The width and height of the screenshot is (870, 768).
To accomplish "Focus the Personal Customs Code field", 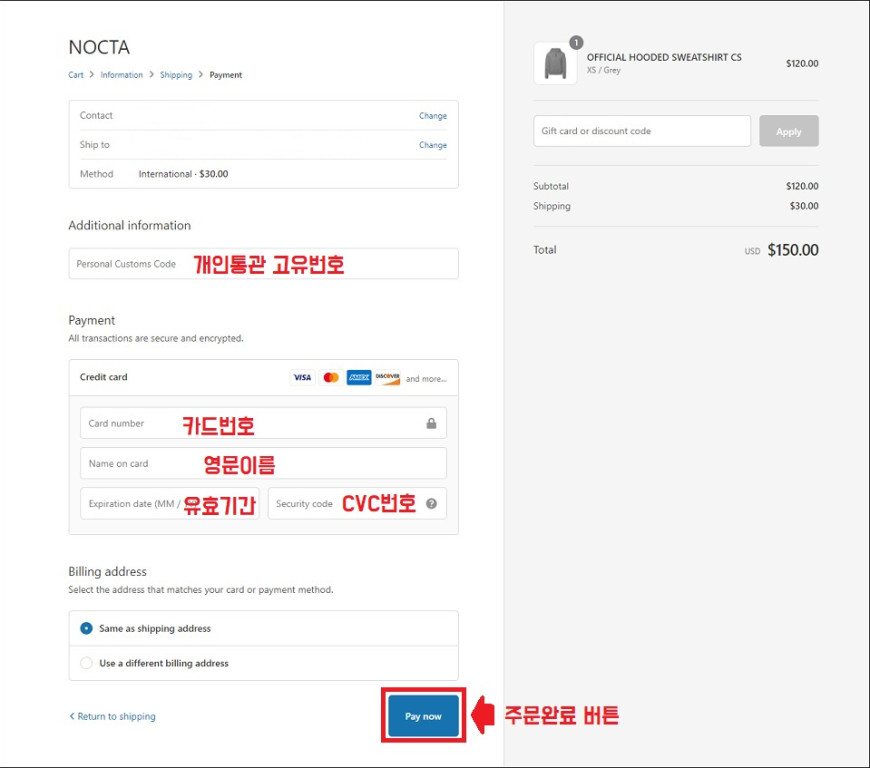I will point(263,264).
